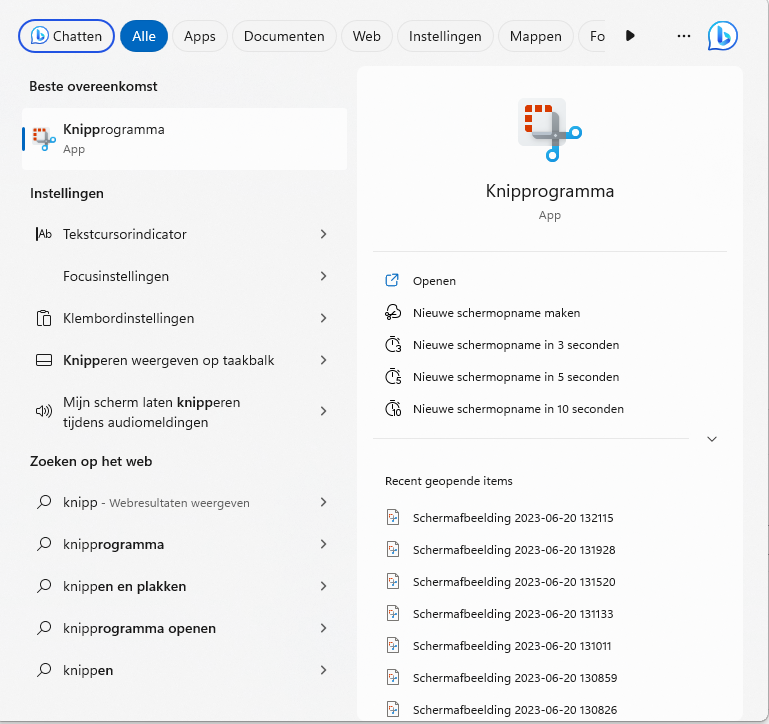Open Schermafbeelding 2023-06-20 130826

point(515,710)
